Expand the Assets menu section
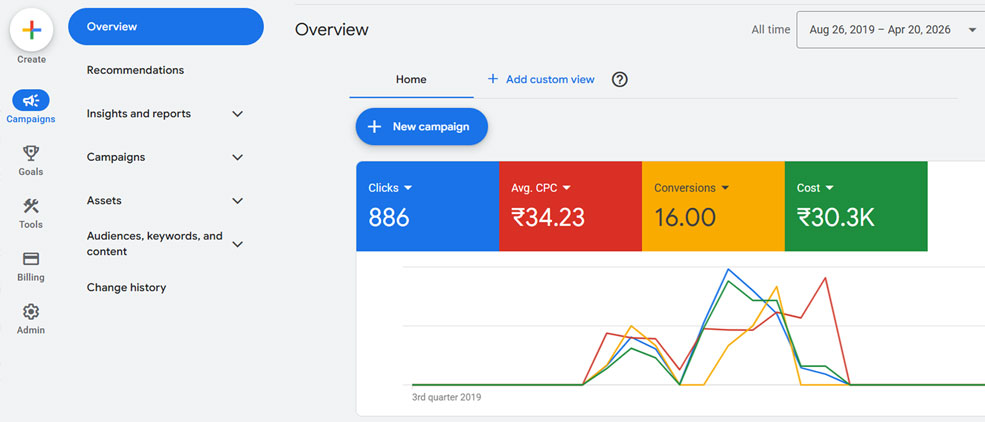The image size is (985, 422). (x=237, y=201)
